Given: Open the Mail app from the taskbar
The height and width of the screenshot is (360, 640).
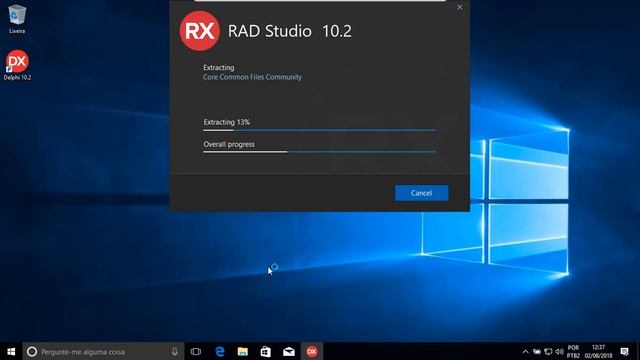Looking at the screenshot, I should tap(289, 351).
